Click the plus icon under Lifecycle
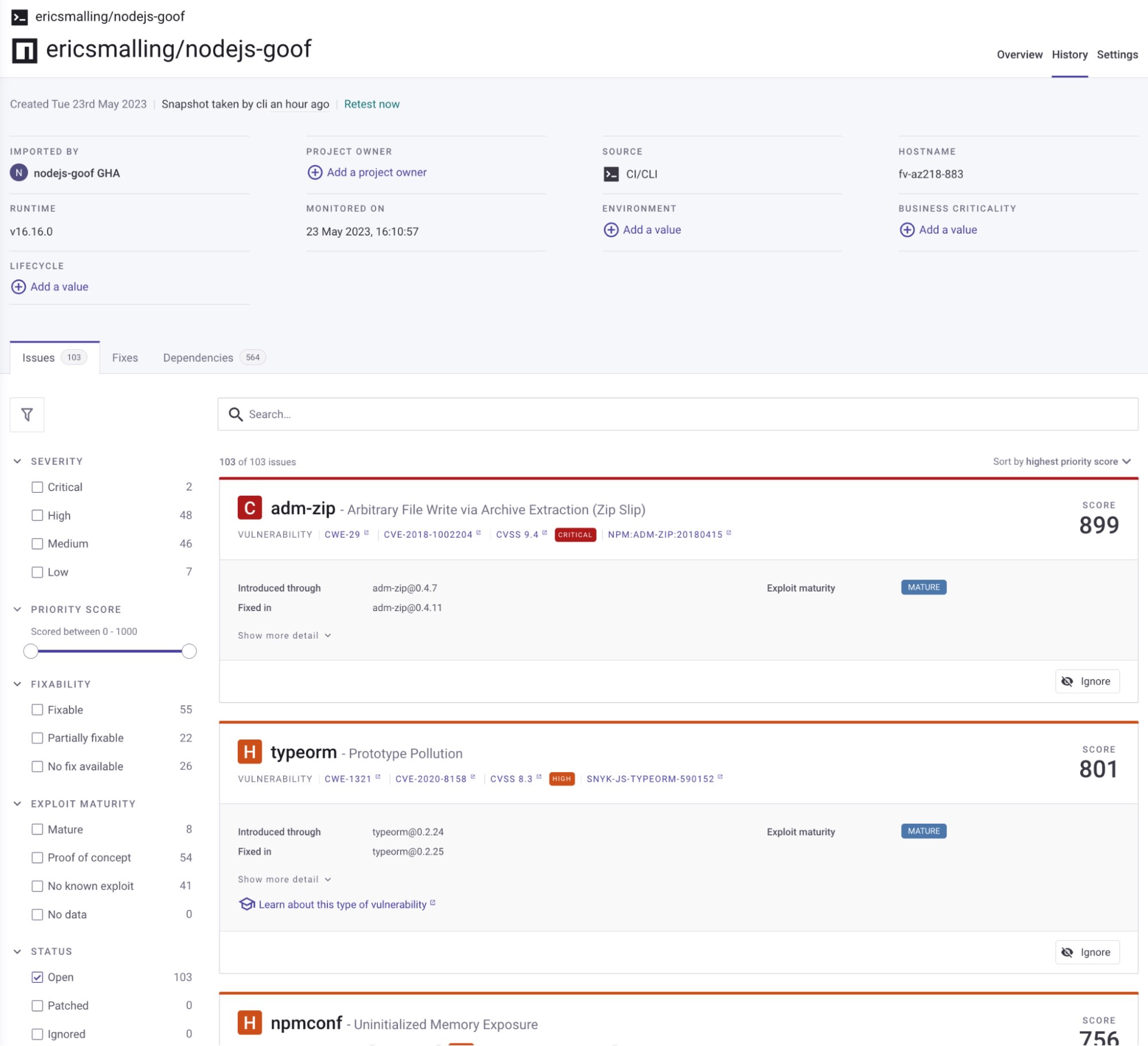The width and height of the screenshot is (1148, 1046). tap(18, 287)
